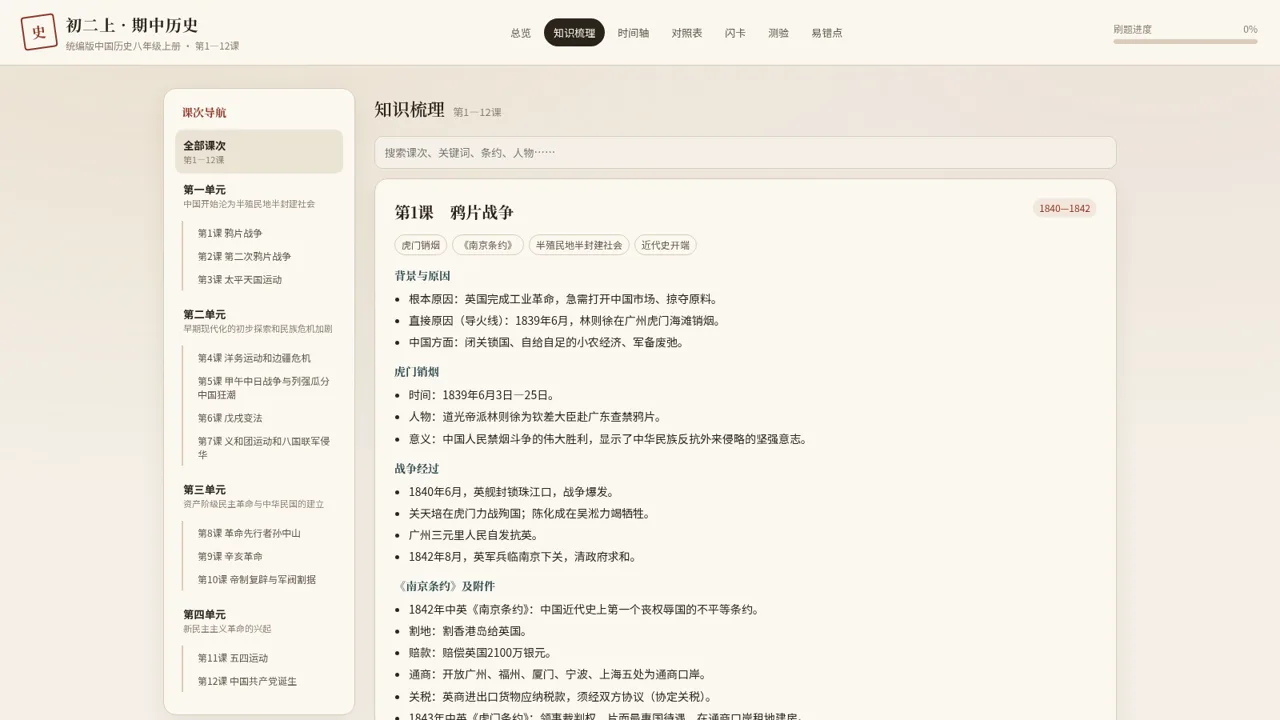Select 第二单元 heading in sidebar

pyautogui.click(x=259, y=321)
